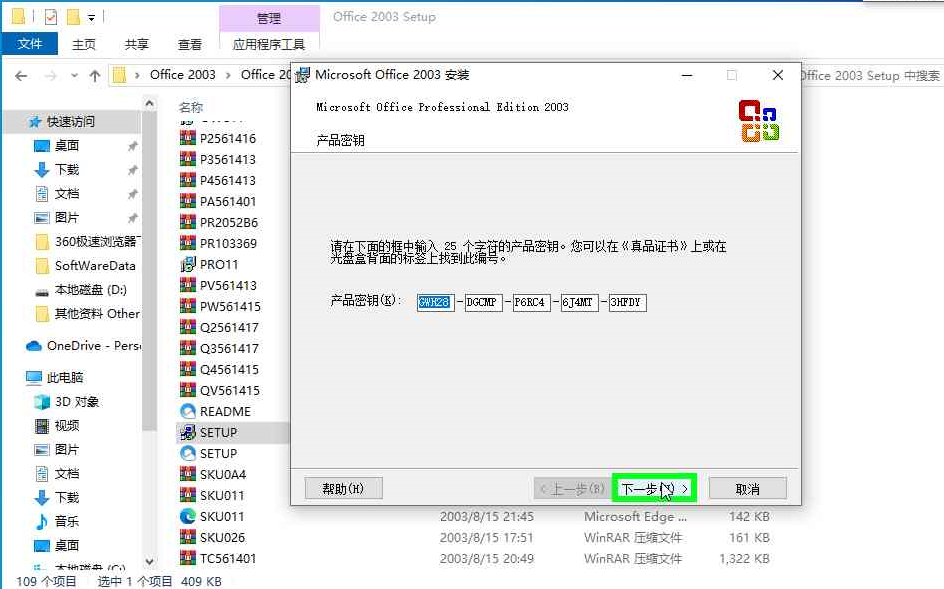Open the Application Tools (应用程序工具) tab
Screen dimensions: 944x589
point(269,44)
